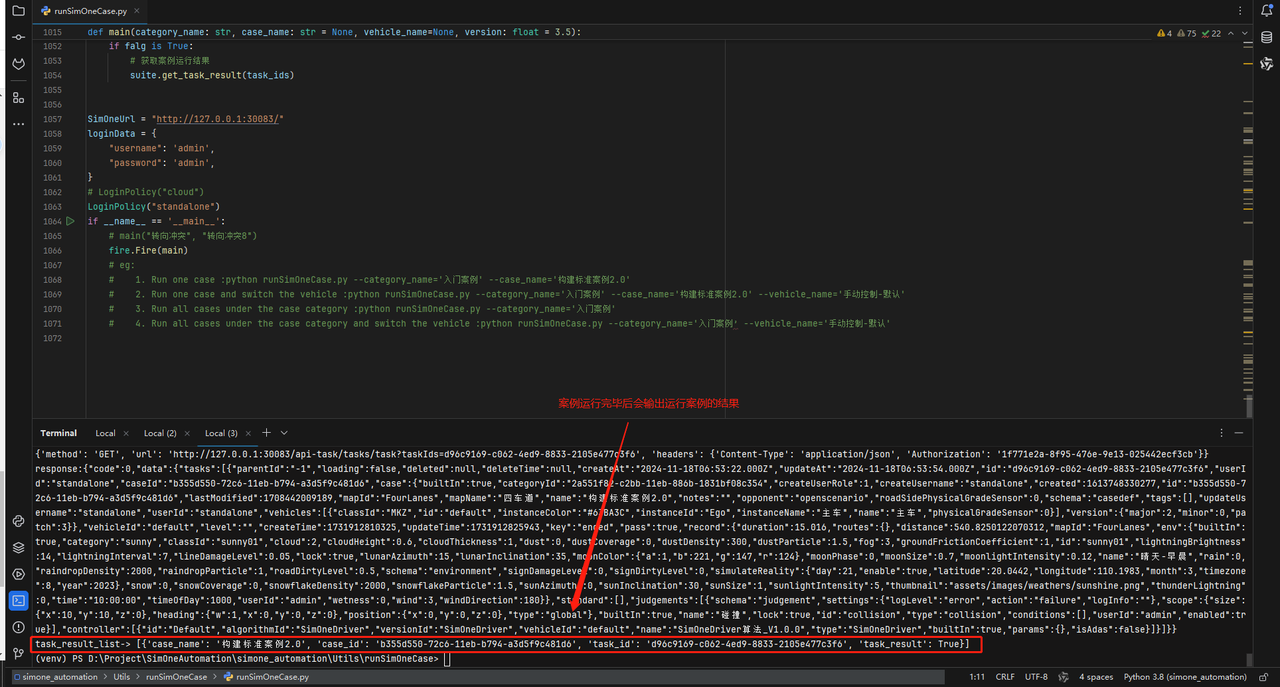Click the green Run gutter arrow at line 1064
Viewport: 1280px width, 687px height.
(x=70, y=221)
